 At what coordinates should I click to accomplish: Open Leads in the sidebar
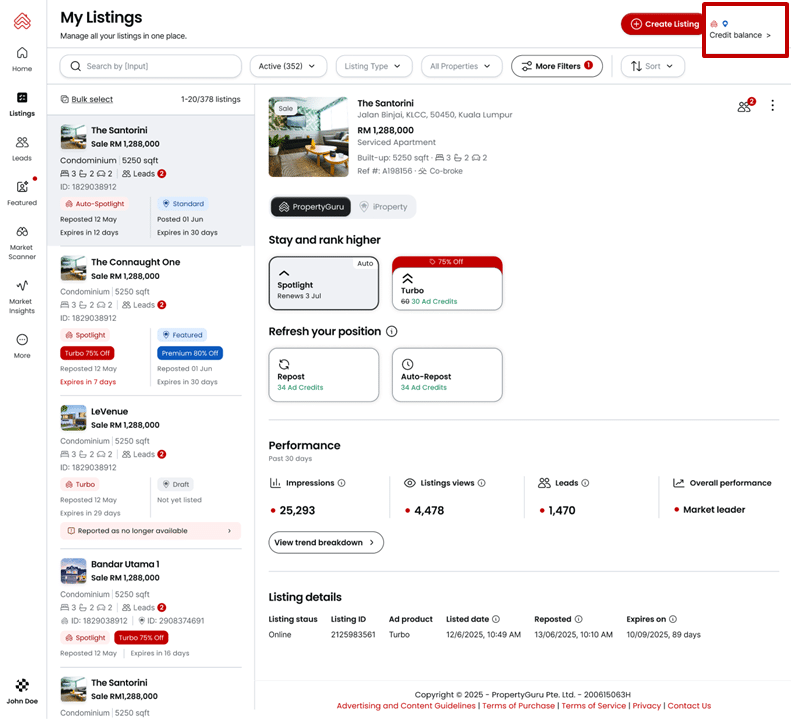[22, 148]
